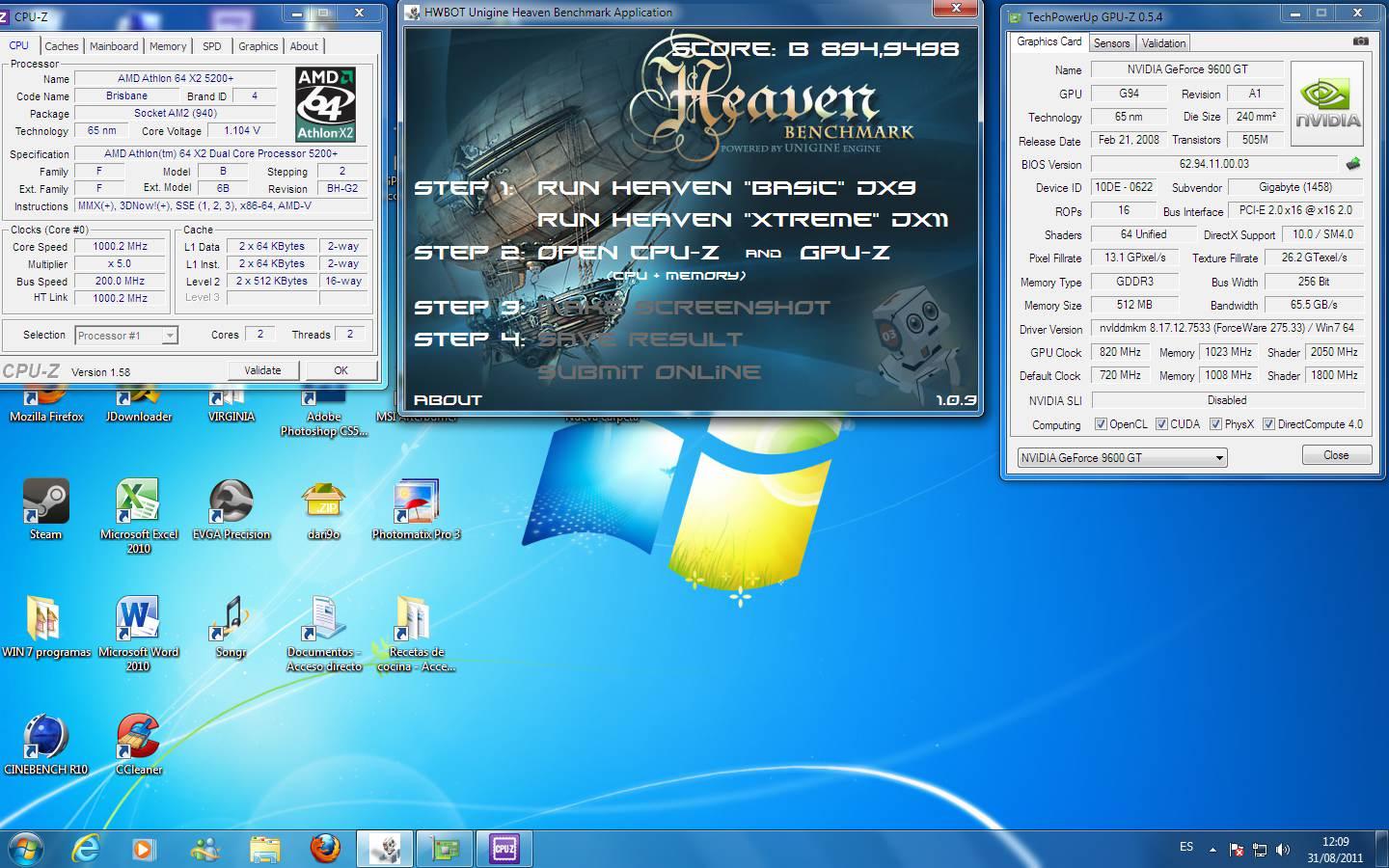The image size is (1389, 868).
Task: Click the Validate button in CPU-Z
Action: tap(262, 370)
